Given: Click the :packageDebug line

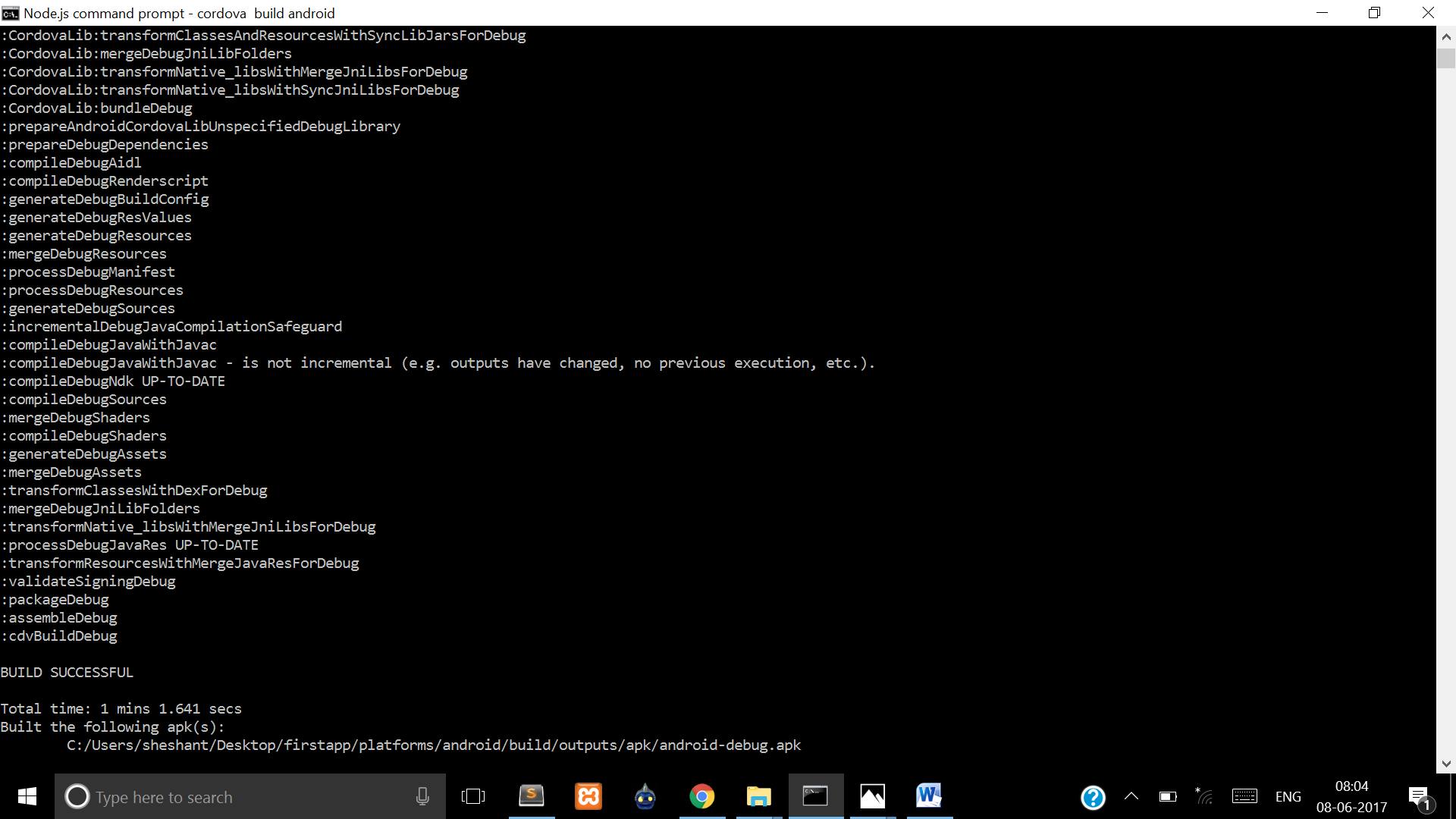Looking at the screenshot, I should tap(55, 600).
